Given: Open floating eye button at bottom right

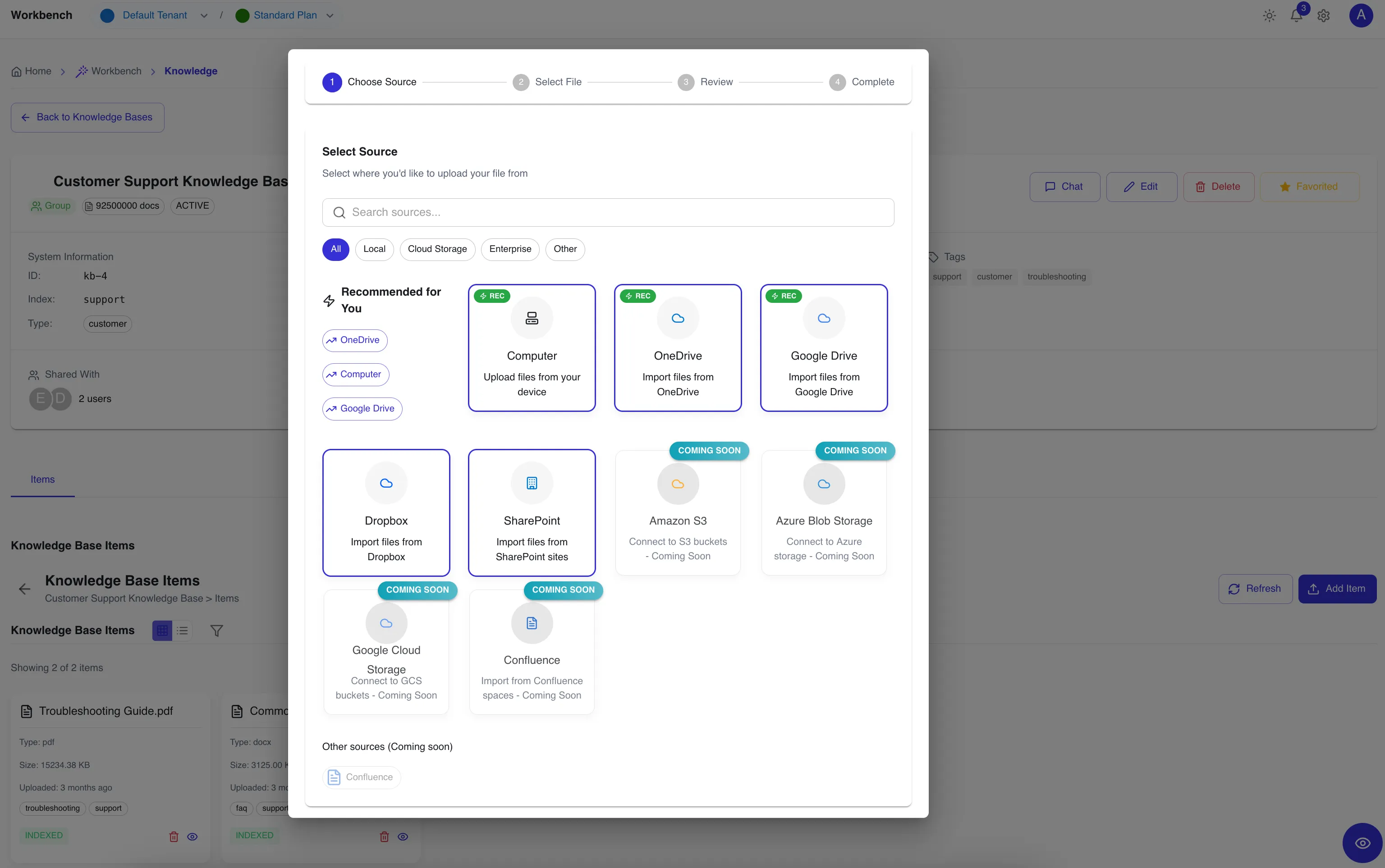Looking at the screenshot, I should (1362, 843).
